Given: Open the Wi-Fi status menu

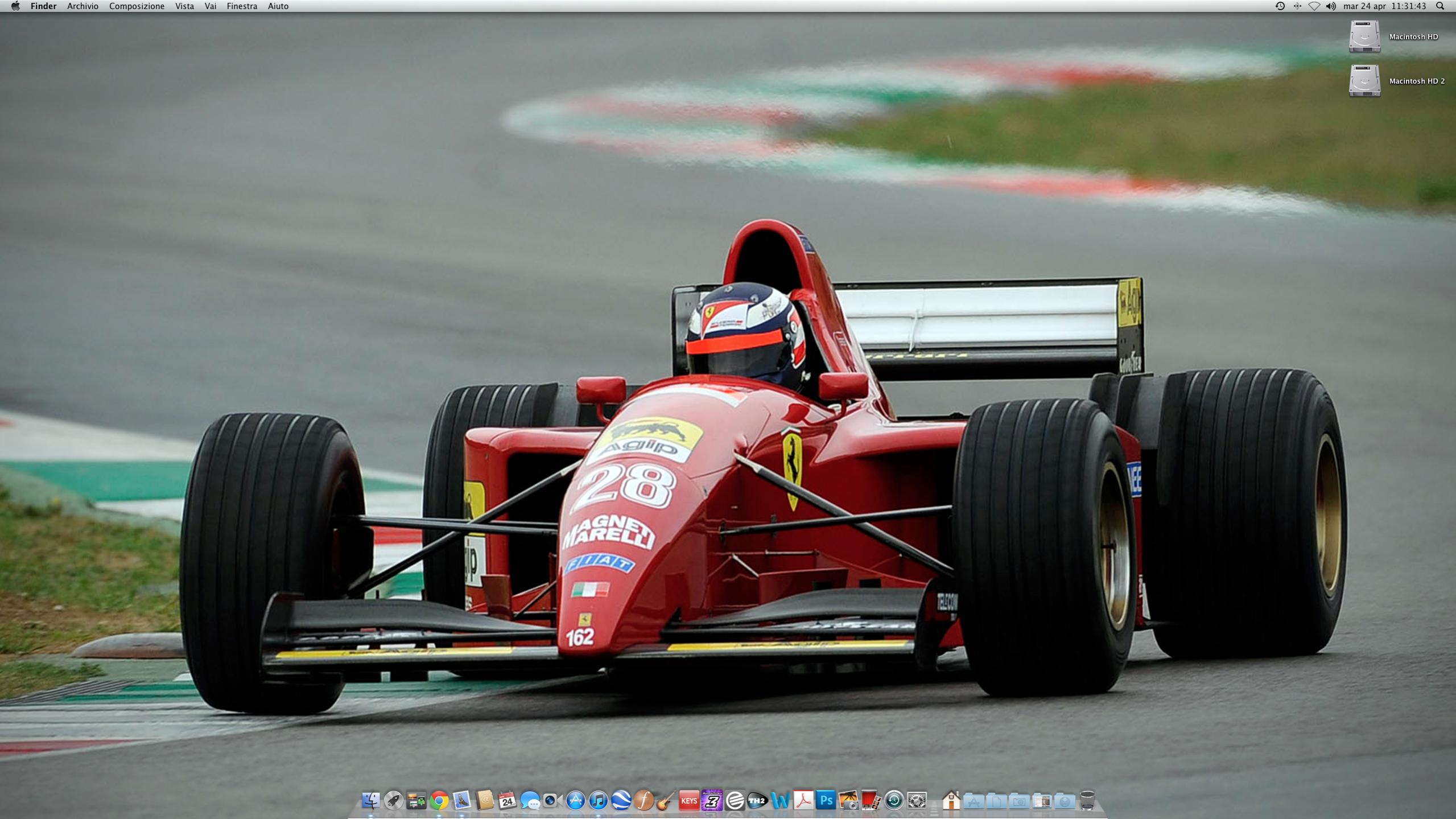Looking at the screenshot, I should point(1314,6).
